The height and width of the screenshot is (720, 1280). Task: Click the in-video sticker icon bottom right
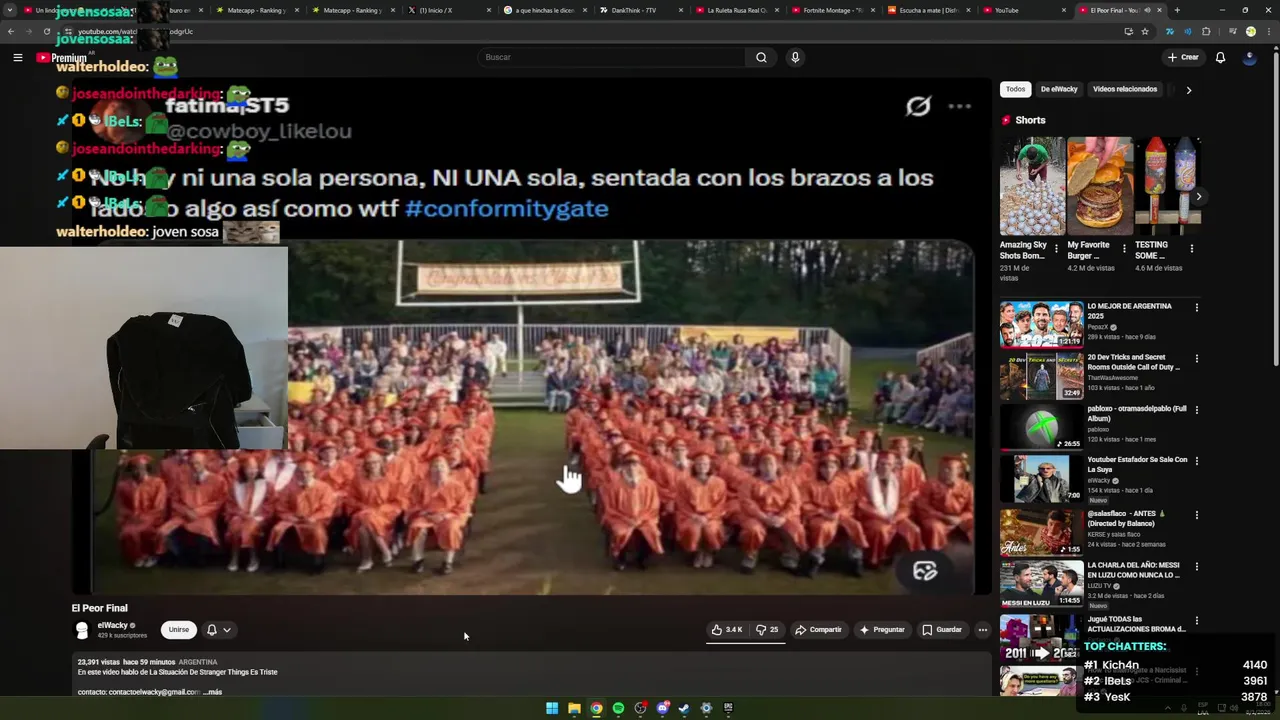coord(925,571)
